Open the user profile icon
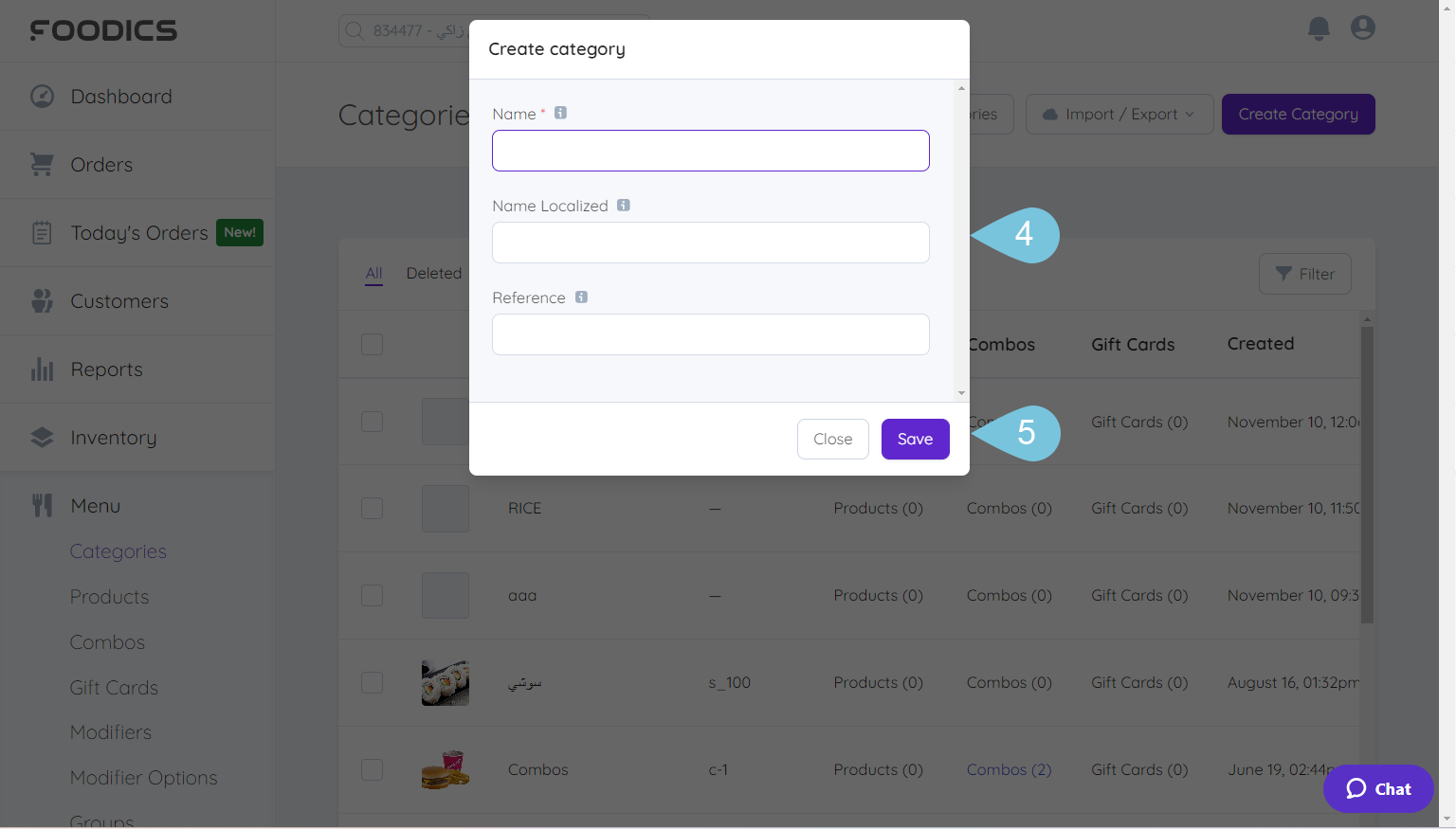This screenshot has height=829, width=1456. click(1362, 27)
